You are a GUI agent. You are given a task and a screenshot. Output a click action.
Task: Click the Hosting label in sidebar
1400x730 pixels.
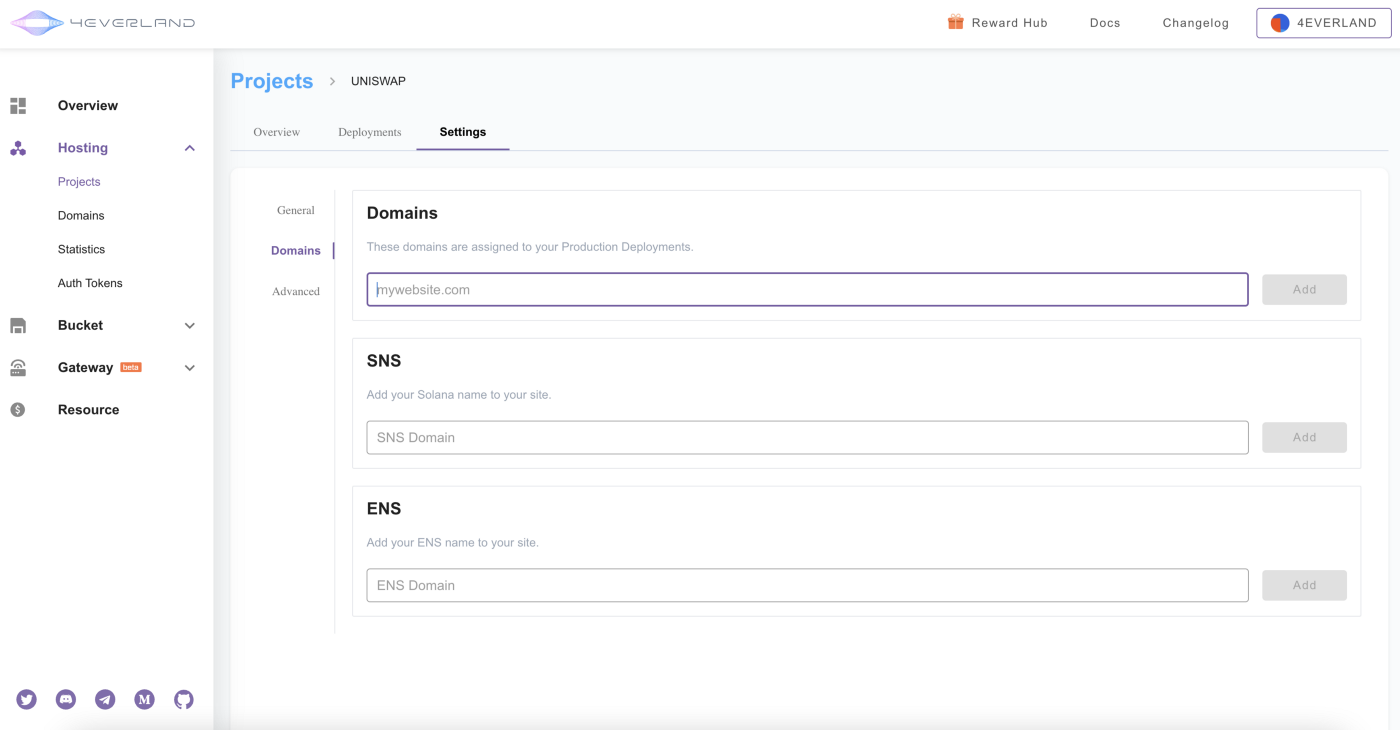click(x=83, y=148)
